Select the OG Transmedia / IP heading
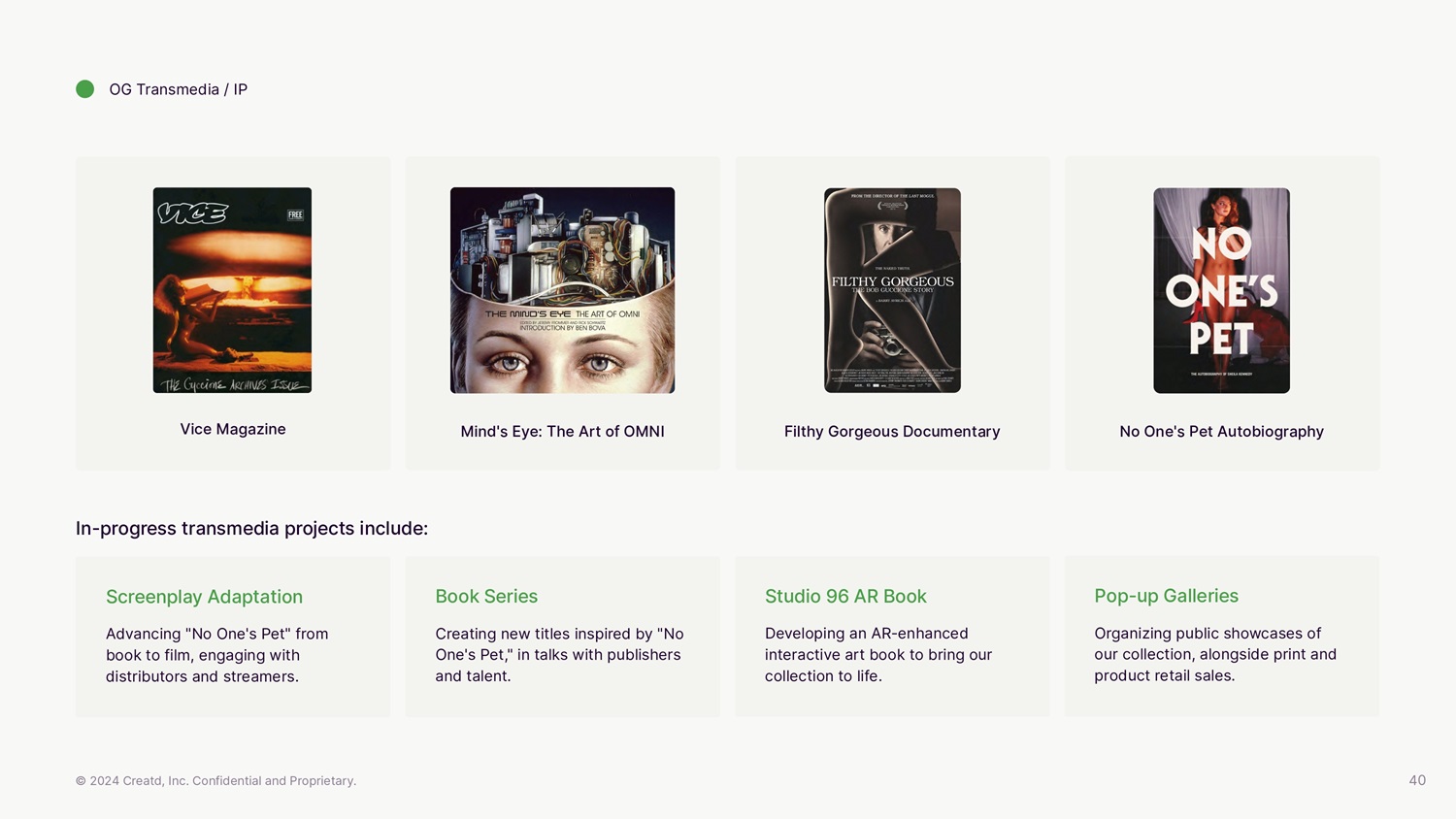 [178, 89]
